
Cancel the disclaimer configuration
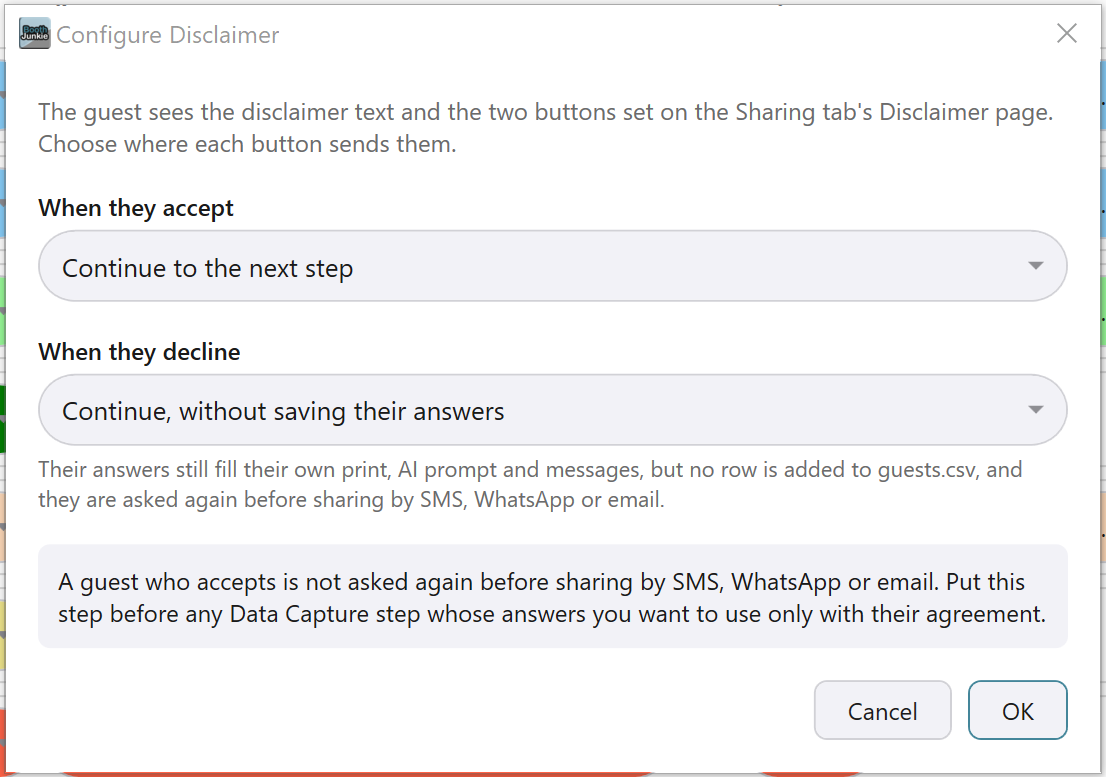(882, 710)
